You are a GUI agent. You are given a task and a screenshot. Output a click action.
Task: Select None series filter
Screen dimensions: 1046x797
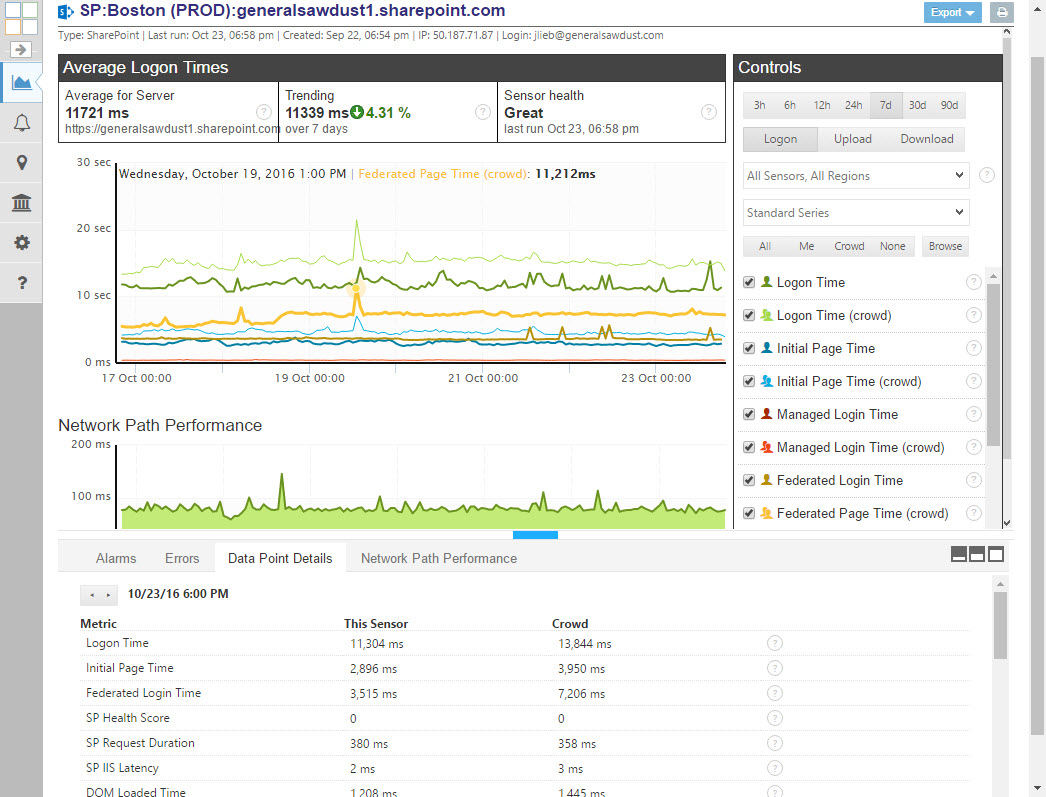pyautogui.click(x=893, y=246)
